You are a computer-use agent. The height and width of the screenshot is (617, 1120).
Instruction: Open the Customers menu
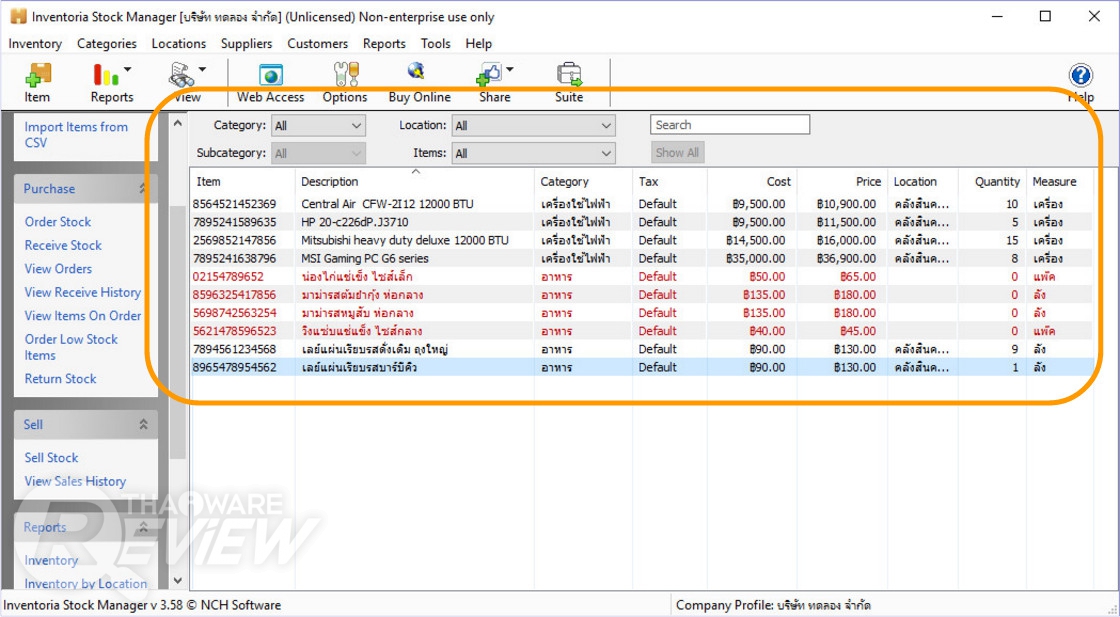pyautogui.click(x=317, y=44)
